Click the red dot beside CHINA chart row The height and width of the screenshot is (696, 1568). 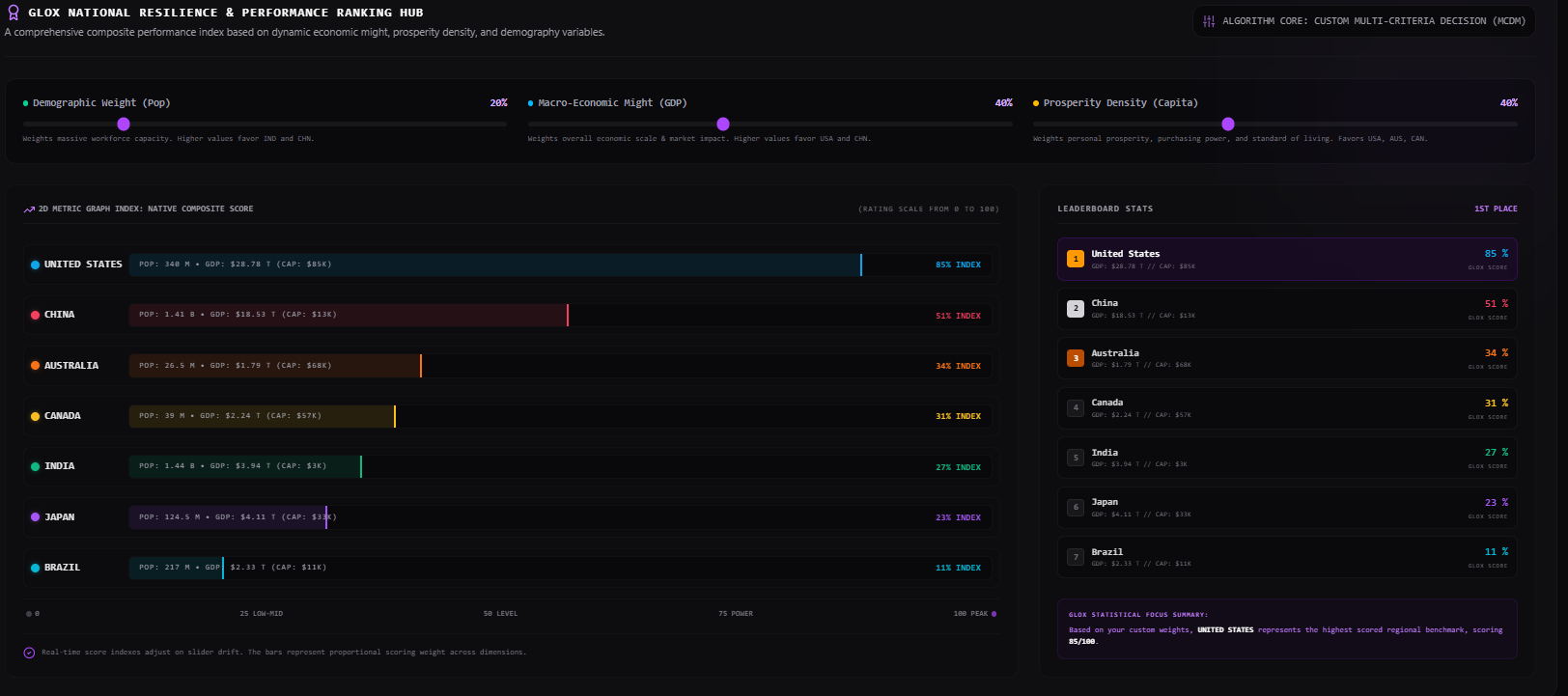pyautogui.click(x=36, y=315)
